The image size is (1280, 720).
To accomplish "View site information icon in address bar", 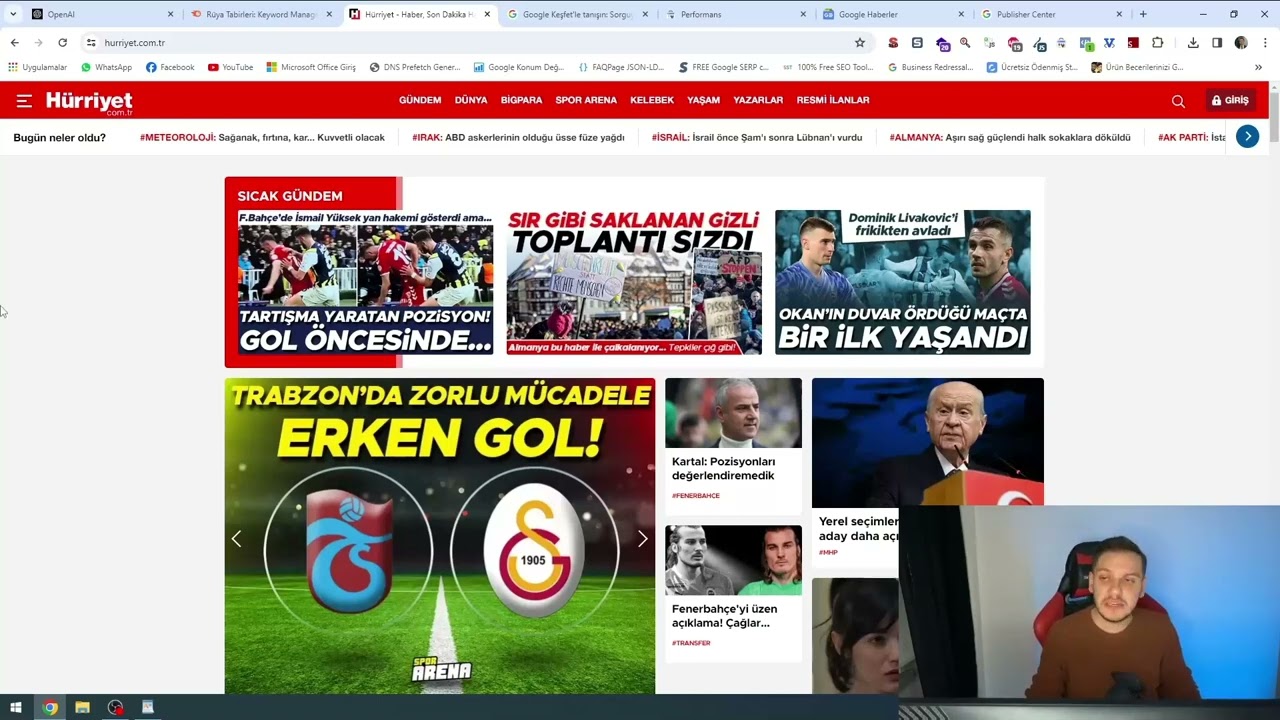I will pyautogui.click(x=91, y=43).
